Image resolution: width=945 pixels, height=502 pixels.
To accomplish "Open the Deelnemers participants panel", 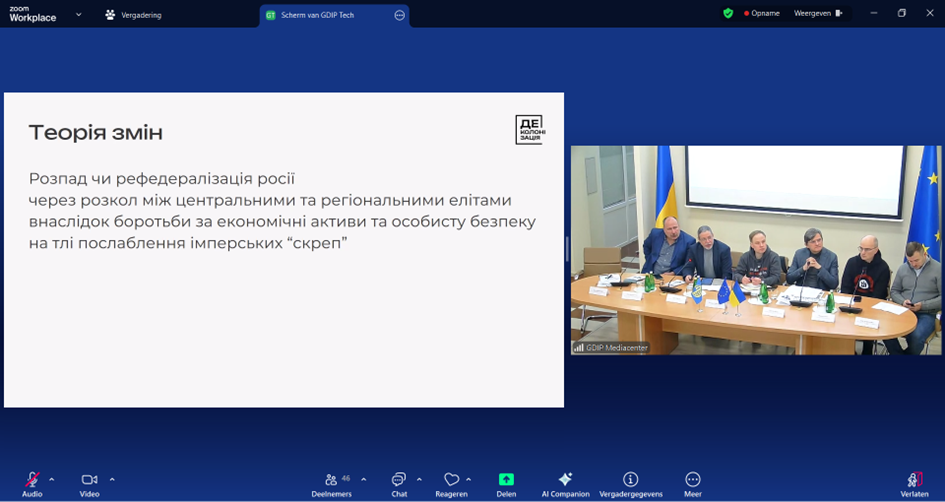I will click(331, 480).
